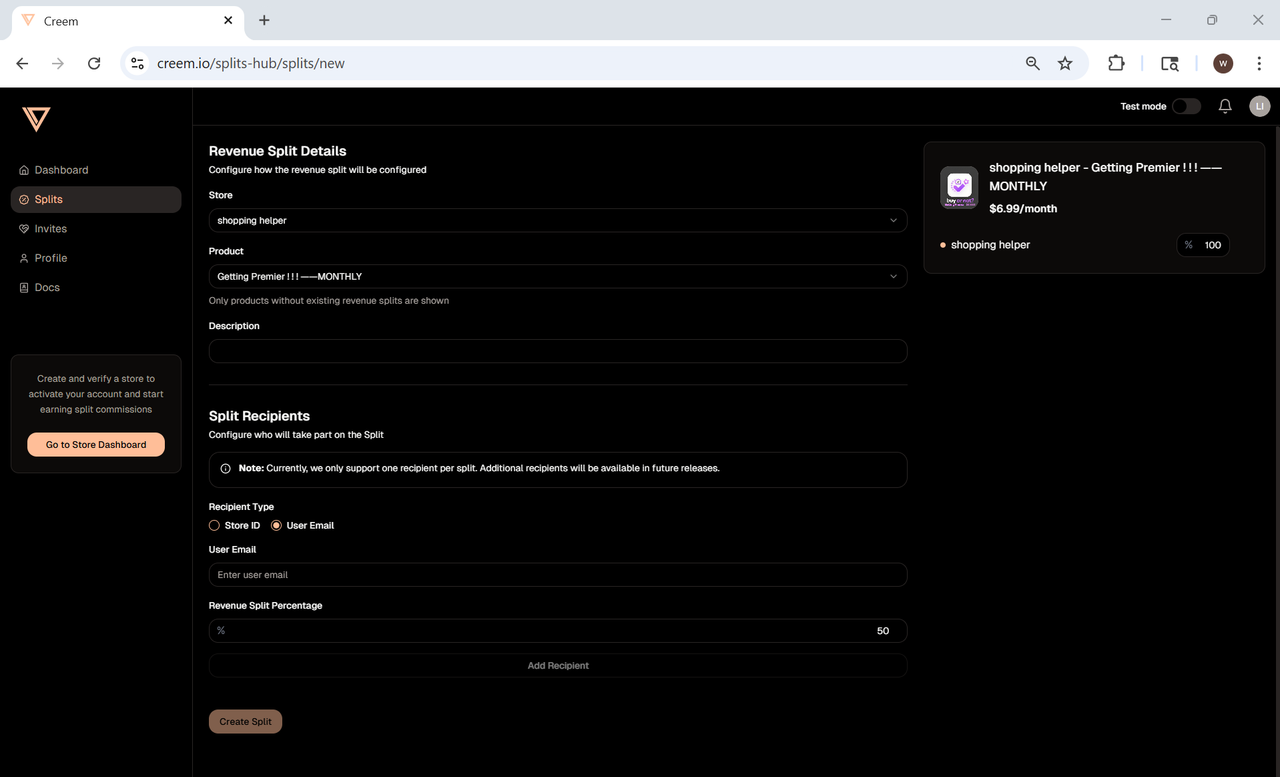Screen dimensions: 1280x777
Task: Click the Docs document icon
Action: 24,287
